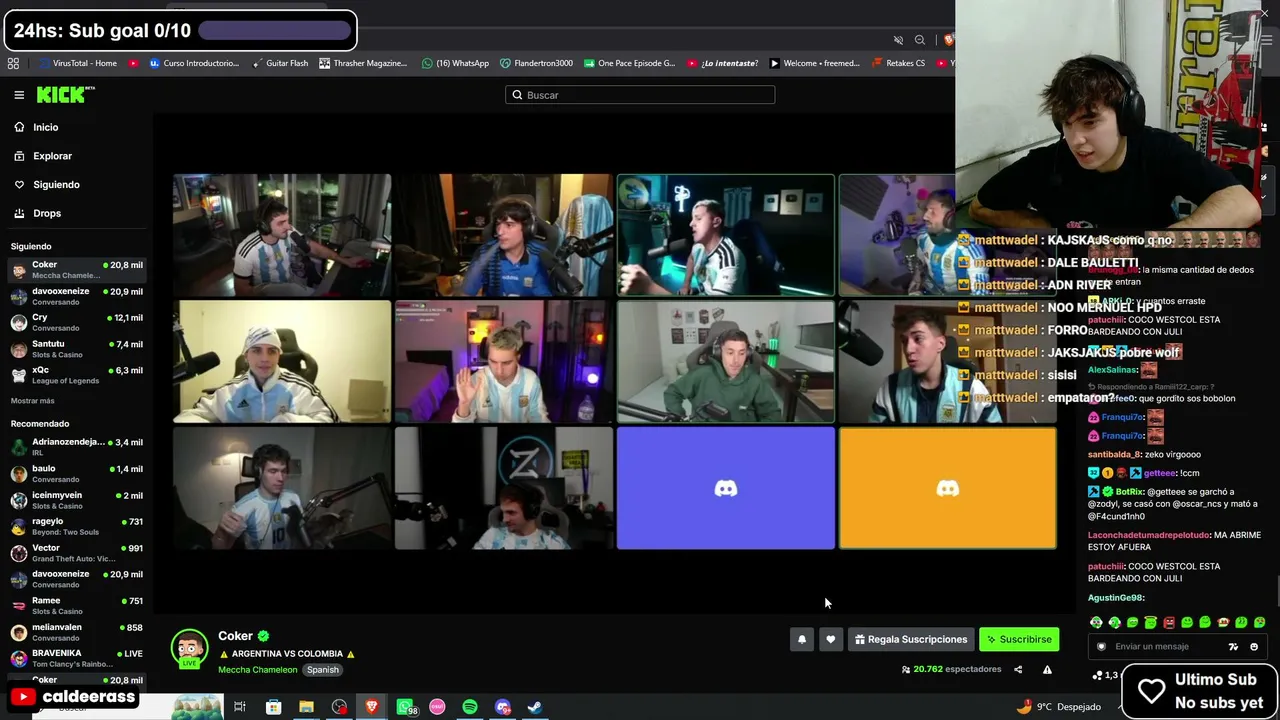Open recommended channel melianvalen
Screen dimensions: 1280x720
[76, 632]
